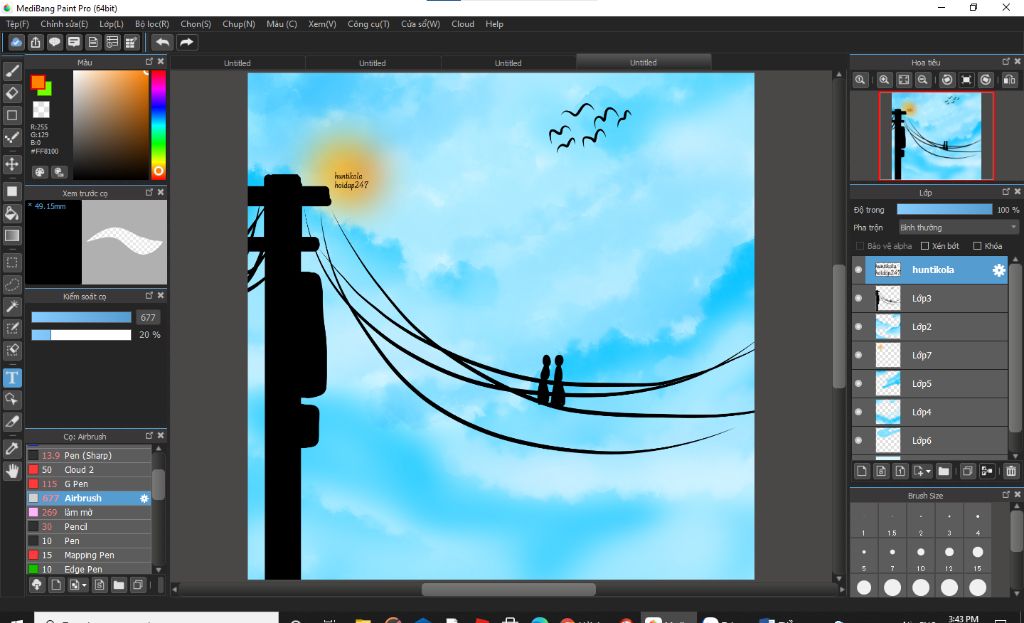Select the Mapping Pen brush
1024x623 pixels.
pos(89,555)
